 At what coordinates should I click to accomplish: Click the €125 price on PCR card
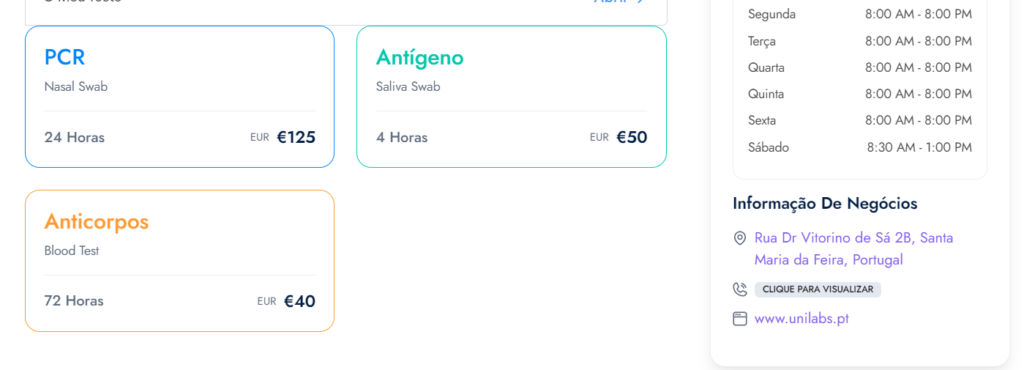click(296, 137)
